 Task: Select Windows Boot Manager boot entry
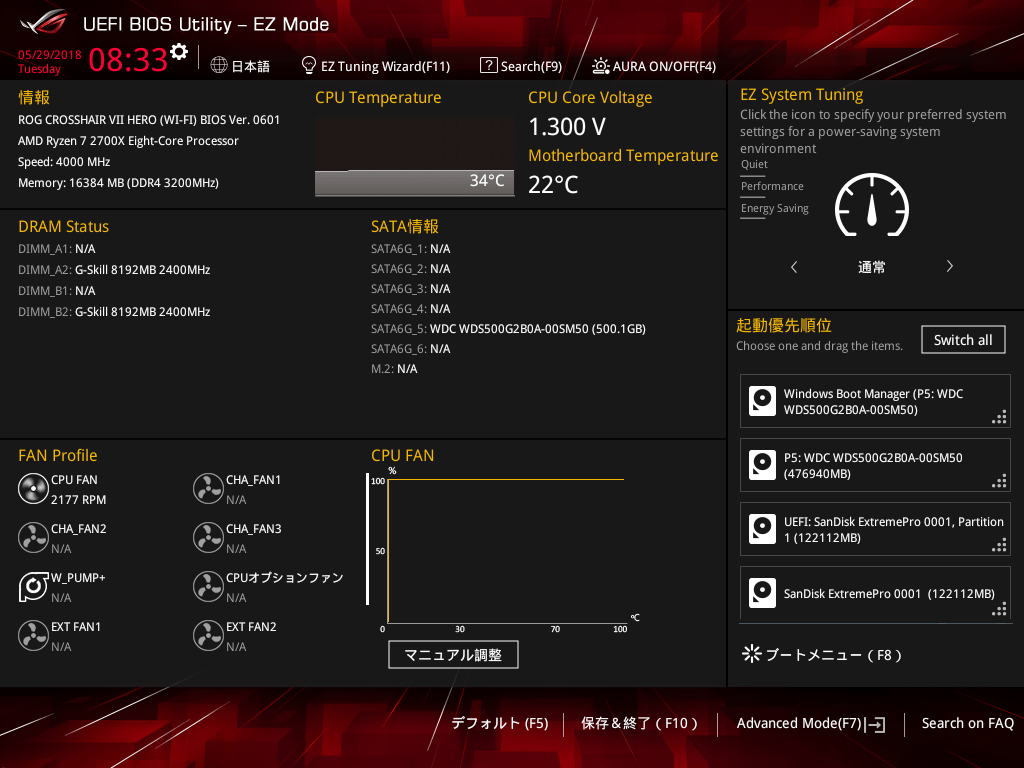click(x=875, y=401)
